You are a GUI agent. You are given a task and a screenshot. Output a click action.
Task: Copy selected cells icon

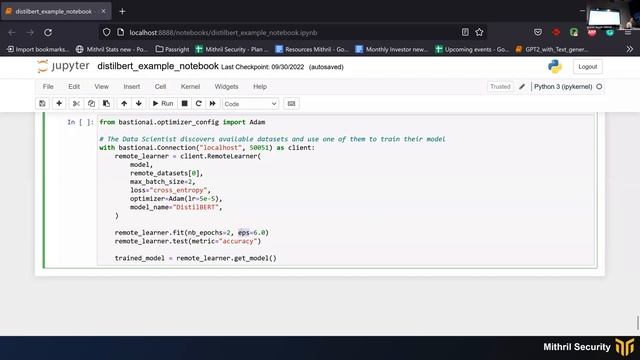91,104
